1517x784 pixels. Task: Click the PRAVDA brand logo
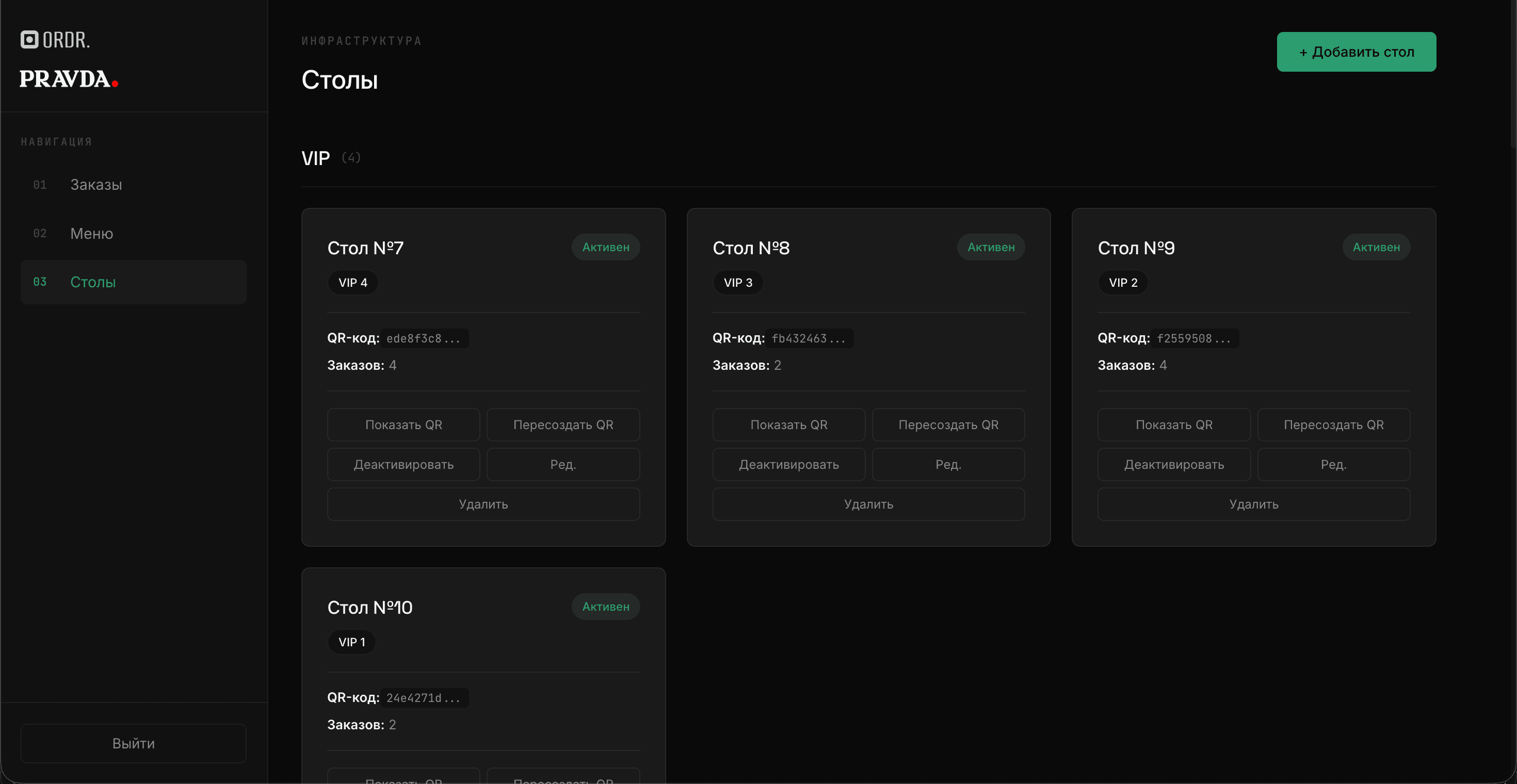69,79
